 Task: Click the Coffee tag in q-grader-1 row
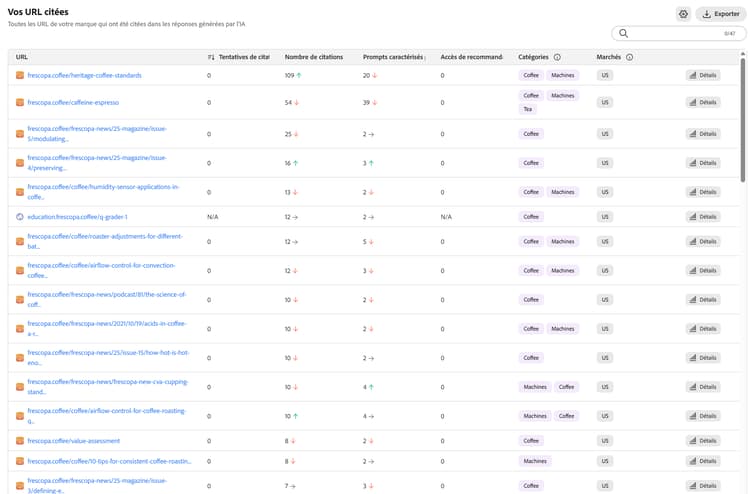pos(531,217)
